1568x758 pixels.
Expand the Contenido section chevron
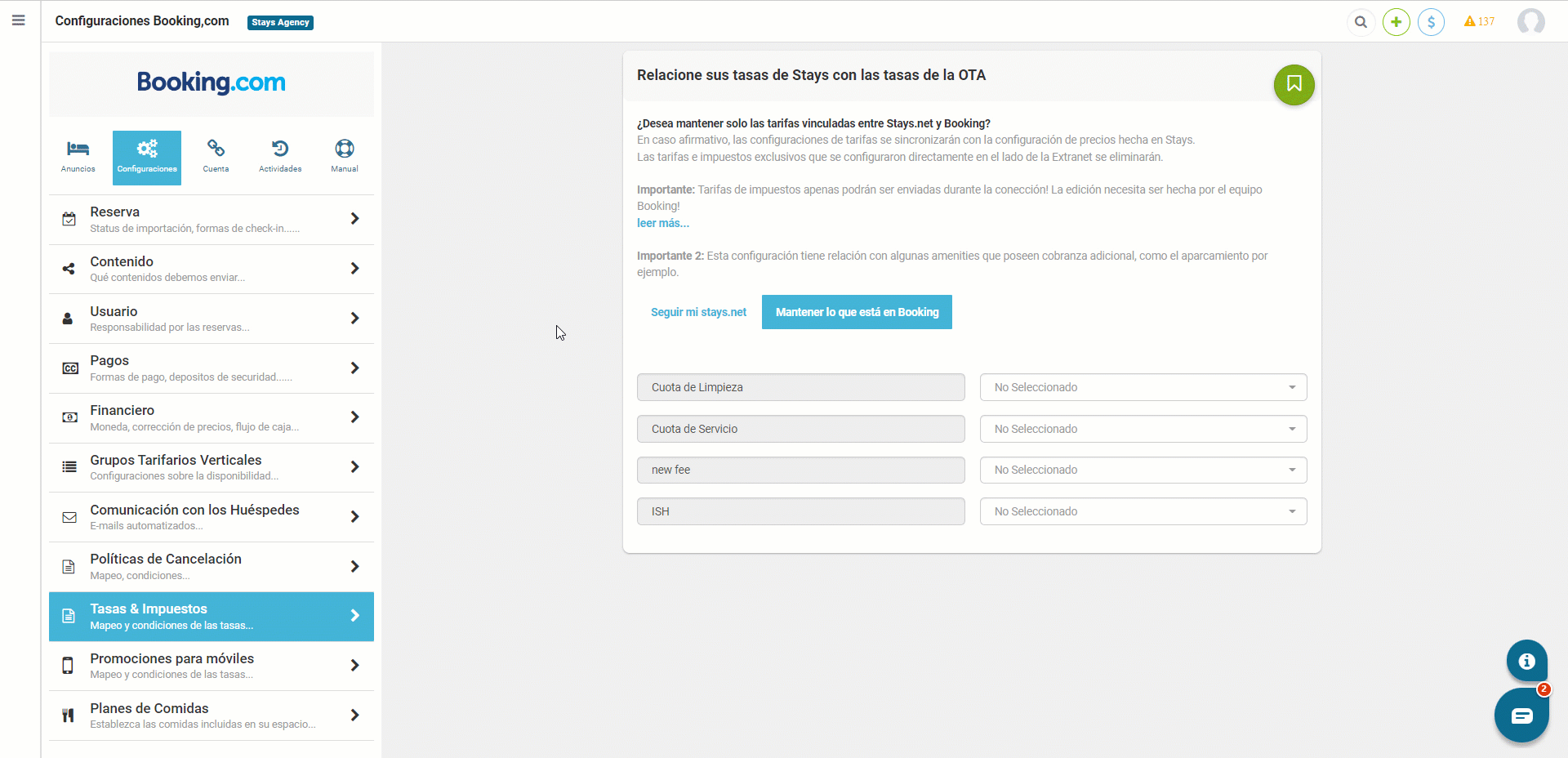(x=354, y=269)
